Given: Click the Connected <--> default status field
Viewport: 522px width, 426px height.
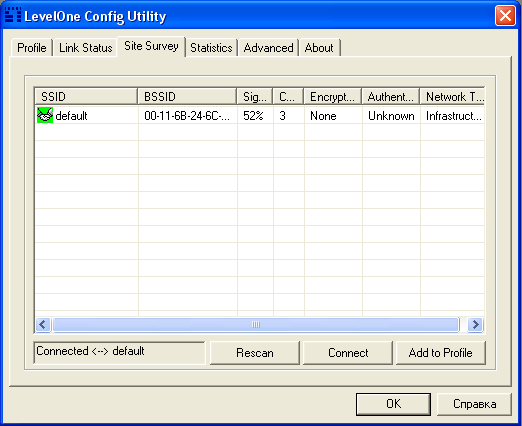Looking at the screenshot, I should coord(119,353).
